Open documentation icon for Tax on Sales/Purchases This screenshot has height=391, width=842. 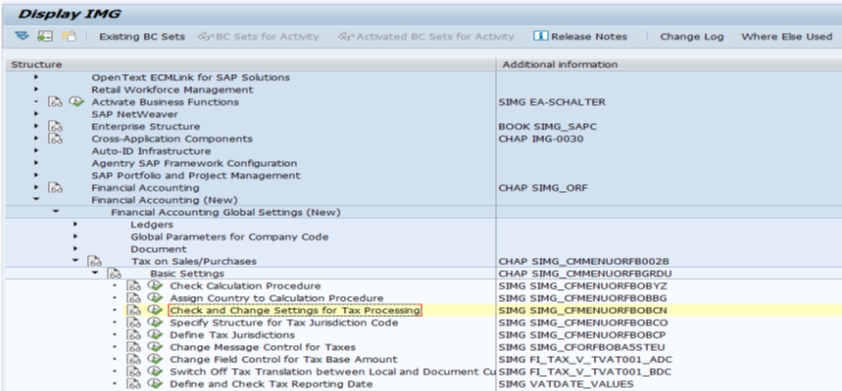[x=95, y=262]
